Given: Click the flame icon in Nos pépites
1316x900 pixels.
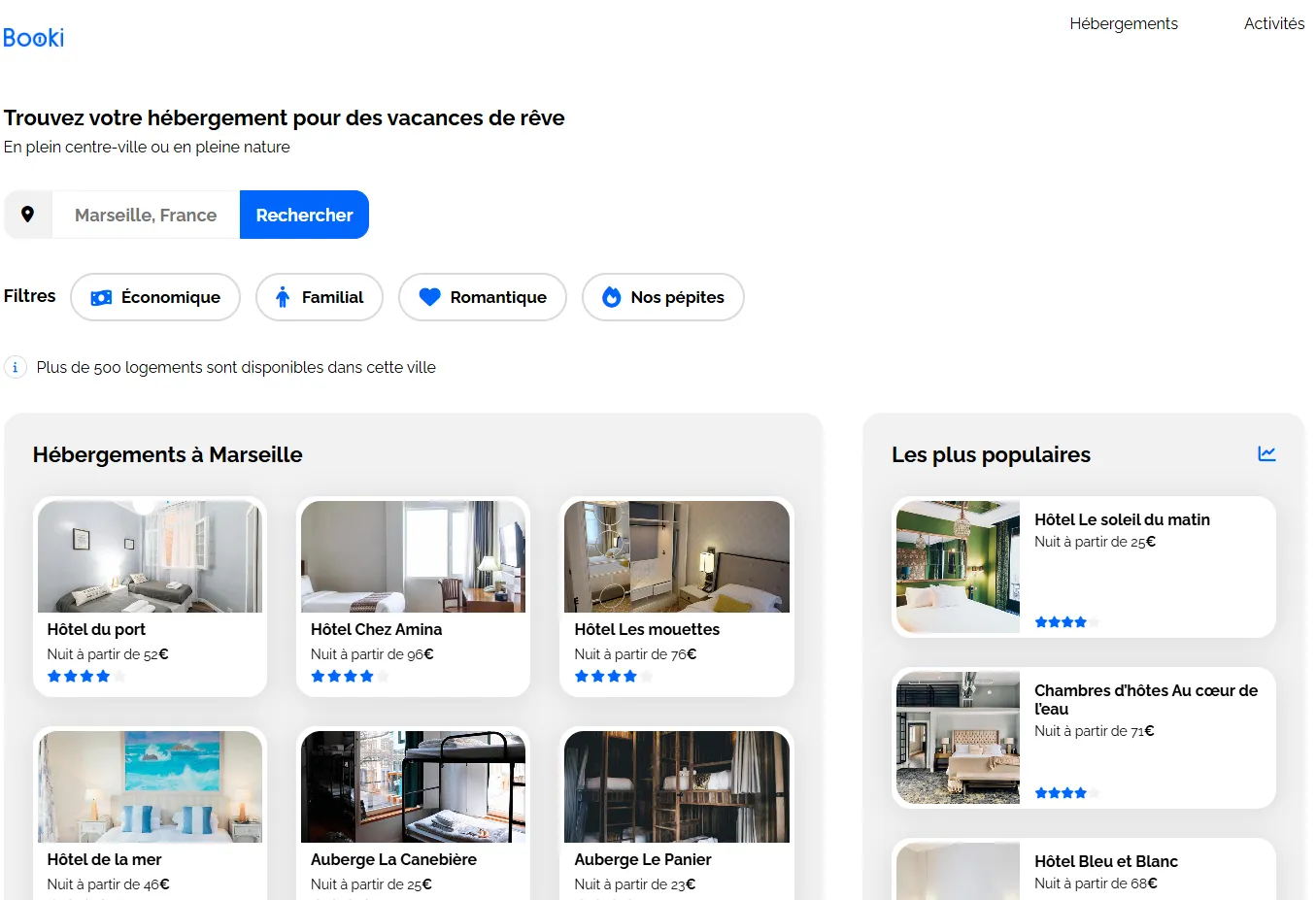Looking at the screenshot, I should coord(612,297).
